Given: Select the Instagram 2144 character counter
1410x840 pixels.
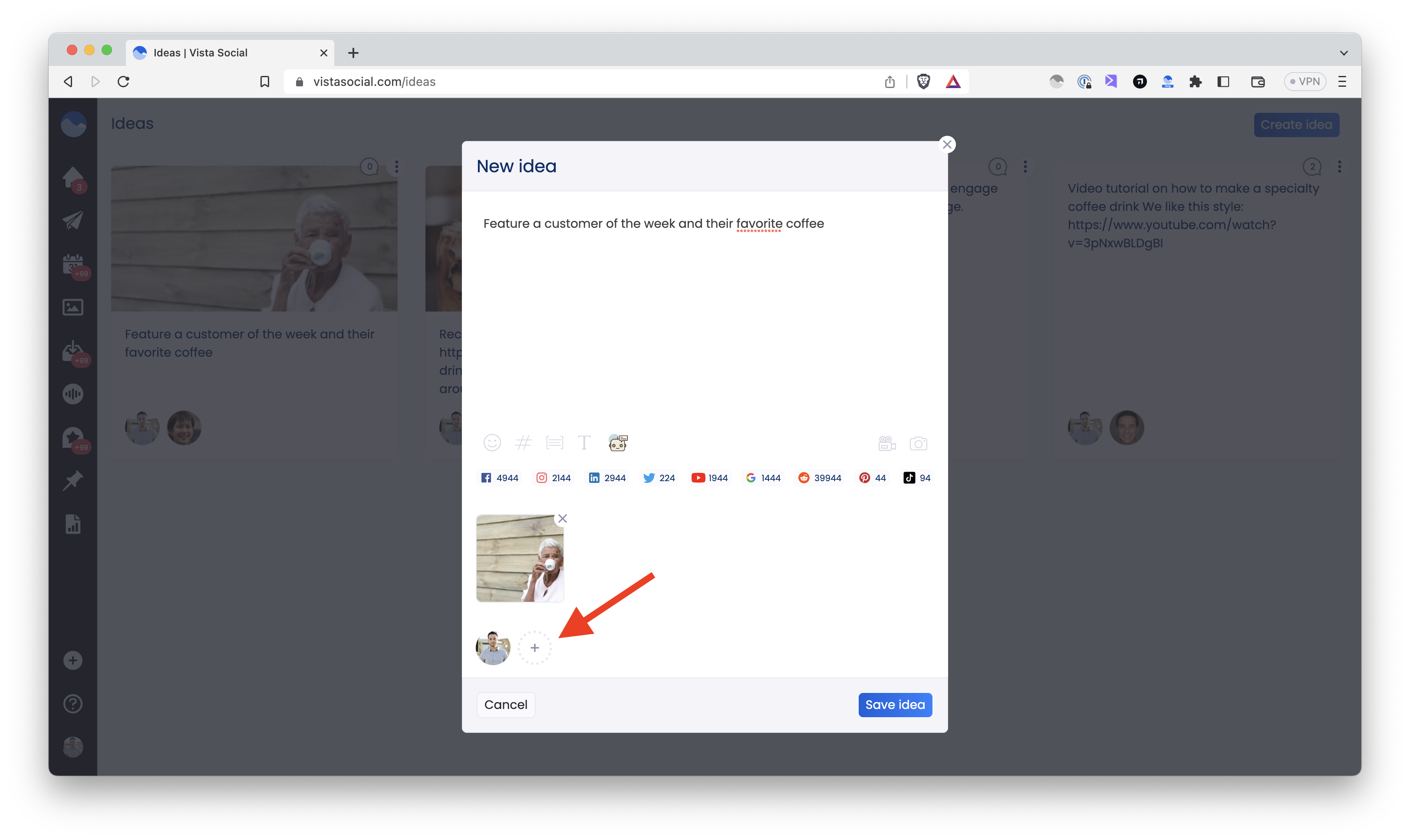Looking at the screenshot, I should (553, 478).
